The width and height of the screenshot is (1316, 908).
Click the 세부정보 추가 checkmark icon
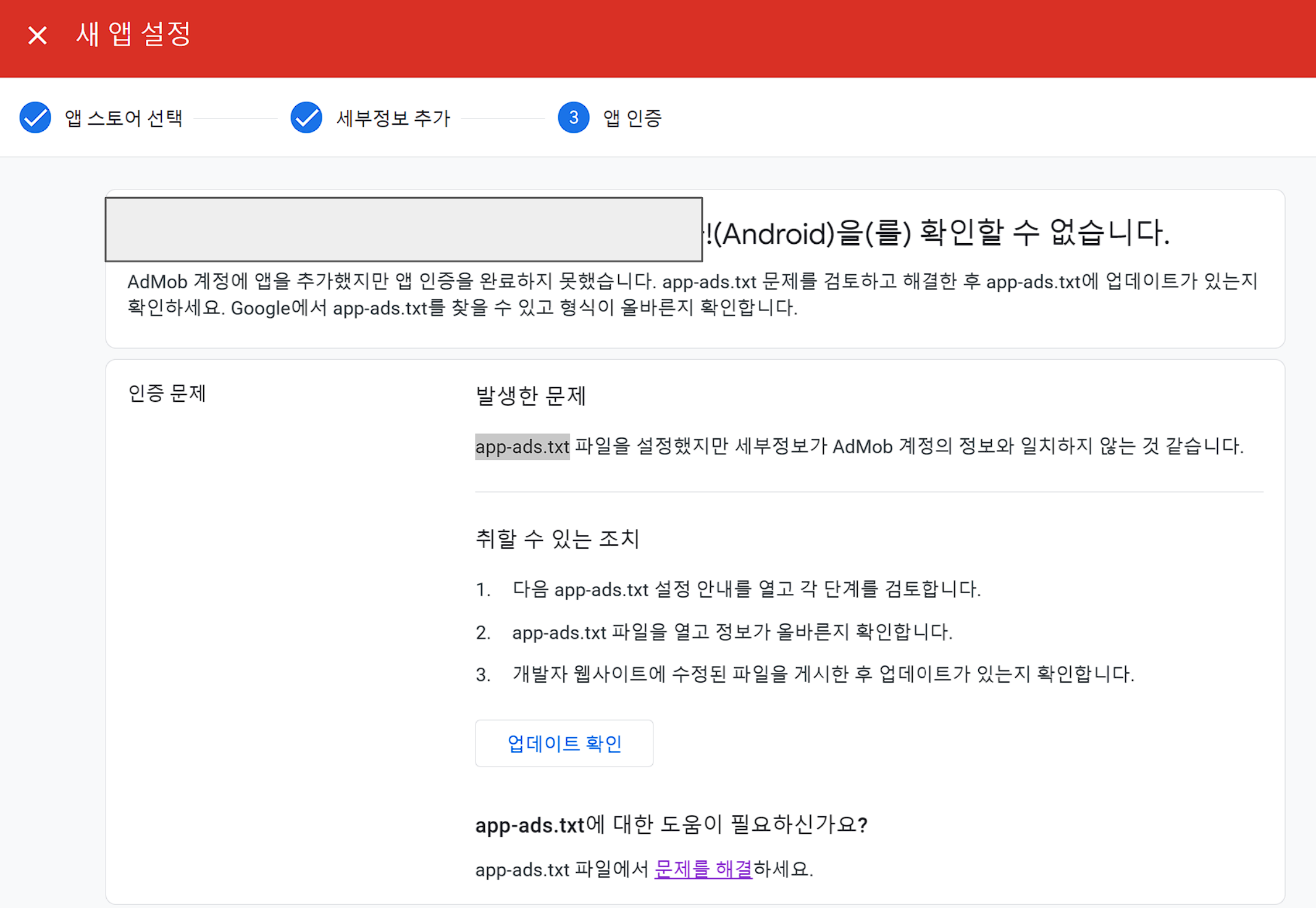point(306,117)
